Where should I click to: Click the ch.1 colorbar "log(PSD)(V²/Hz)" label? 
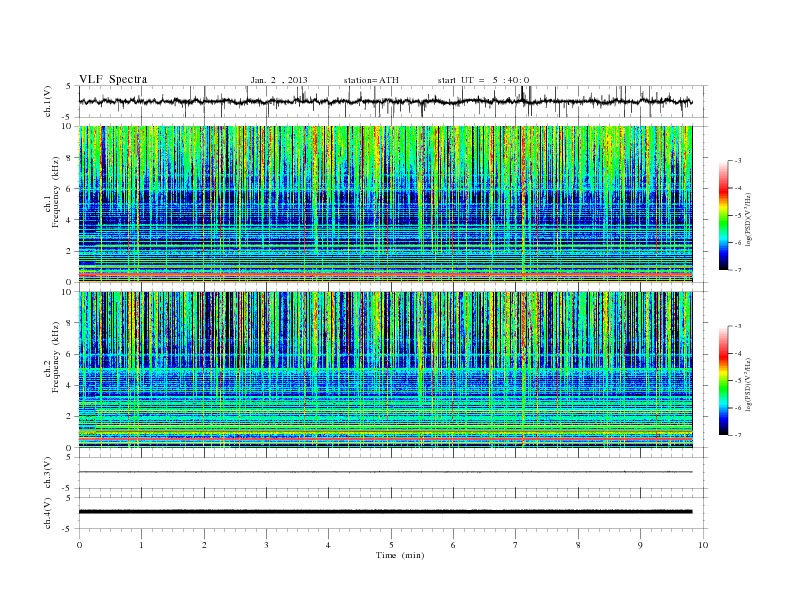coord(749,219)
